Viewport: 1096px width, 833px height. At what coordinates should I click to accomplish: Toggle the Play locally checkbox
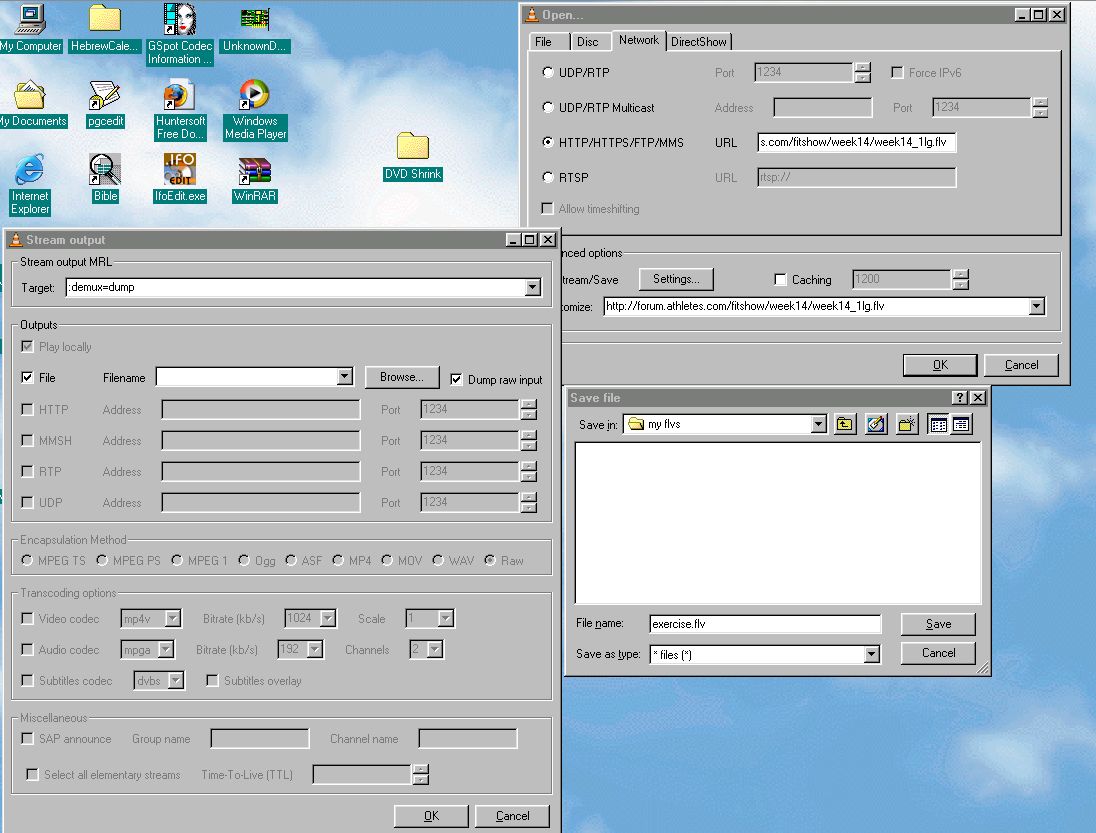[27, 347]
